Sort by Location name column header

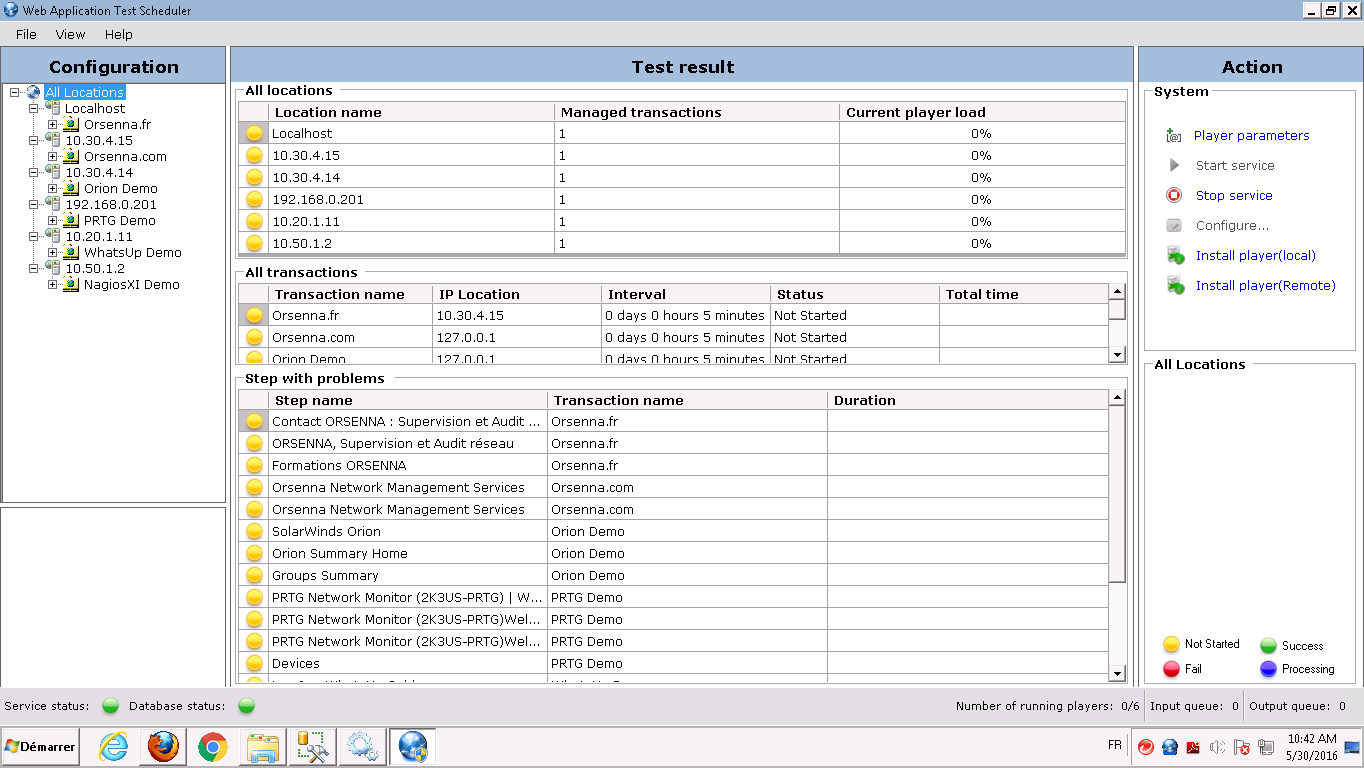(411, 112)
